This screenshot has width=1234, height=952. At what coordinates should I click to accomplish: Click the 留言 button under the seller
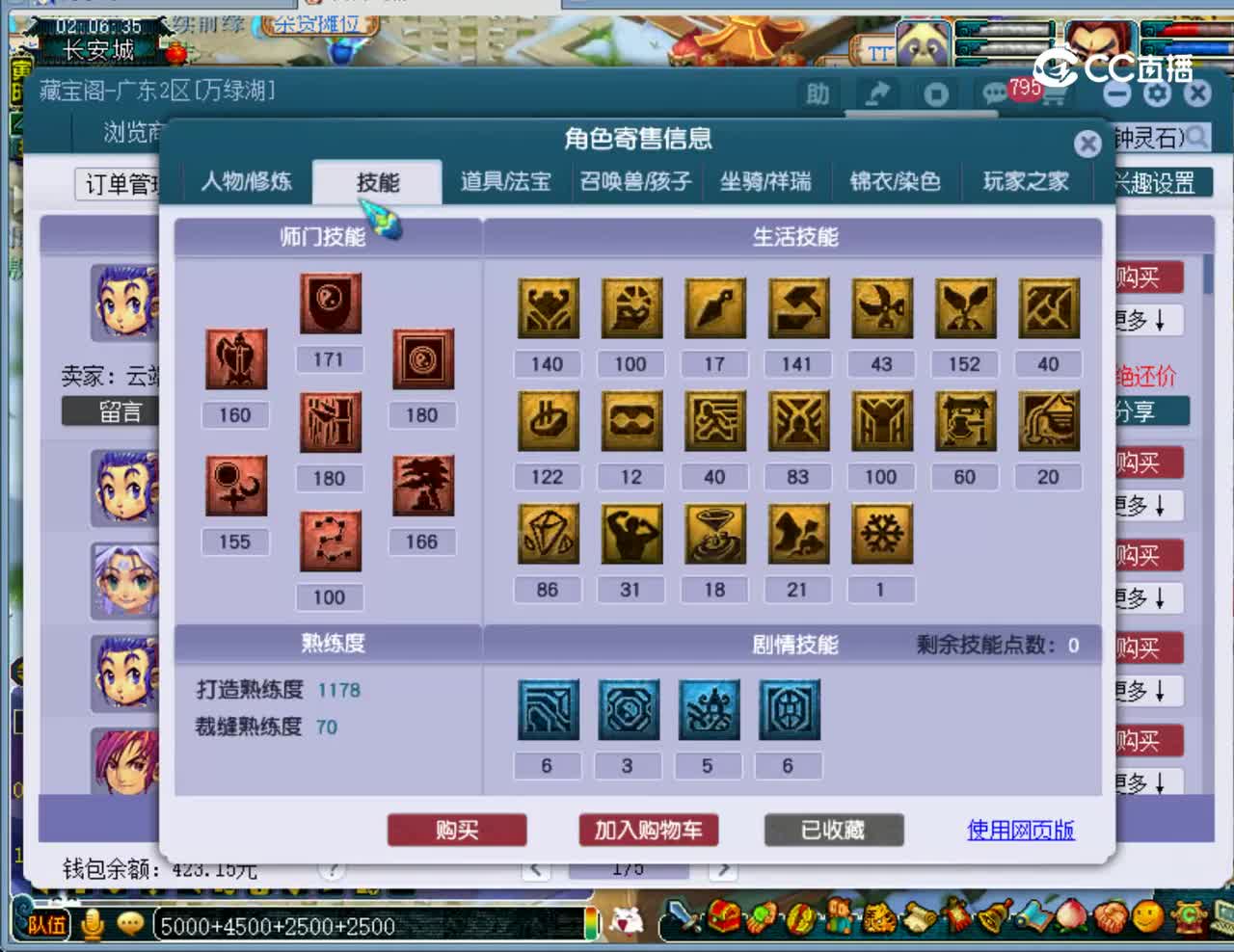(x=110, y=412)
